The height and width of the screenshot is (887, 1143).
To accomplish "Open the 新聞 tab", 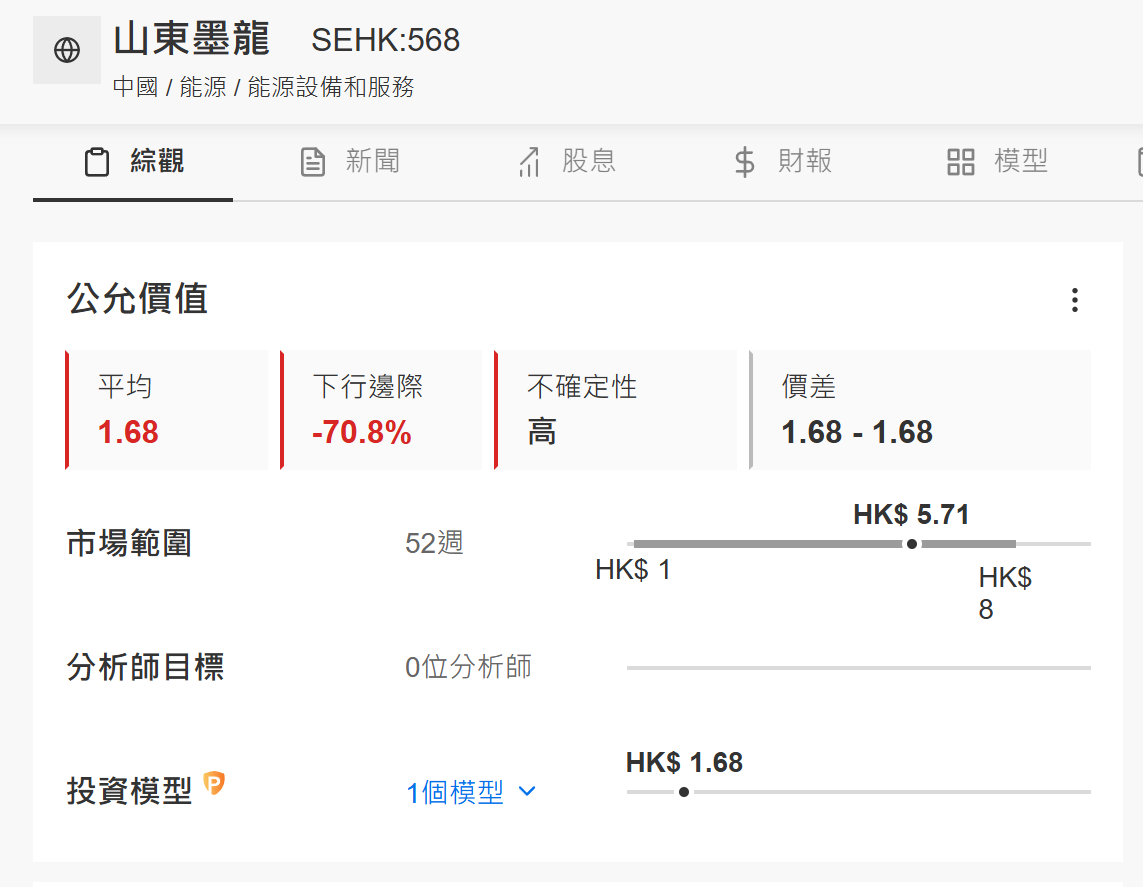I will 351,162.
